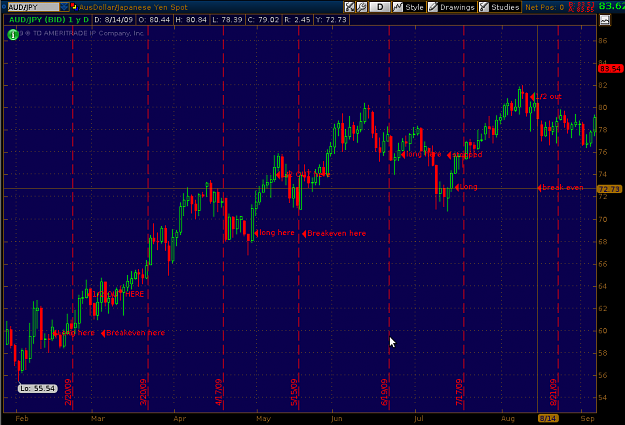
Task: Open the Style menu
Action: (x=409, y=7)
